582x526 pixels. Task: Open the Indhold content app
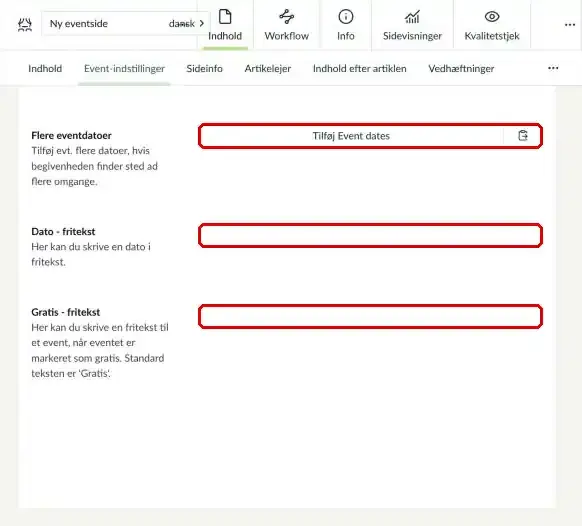225,25
